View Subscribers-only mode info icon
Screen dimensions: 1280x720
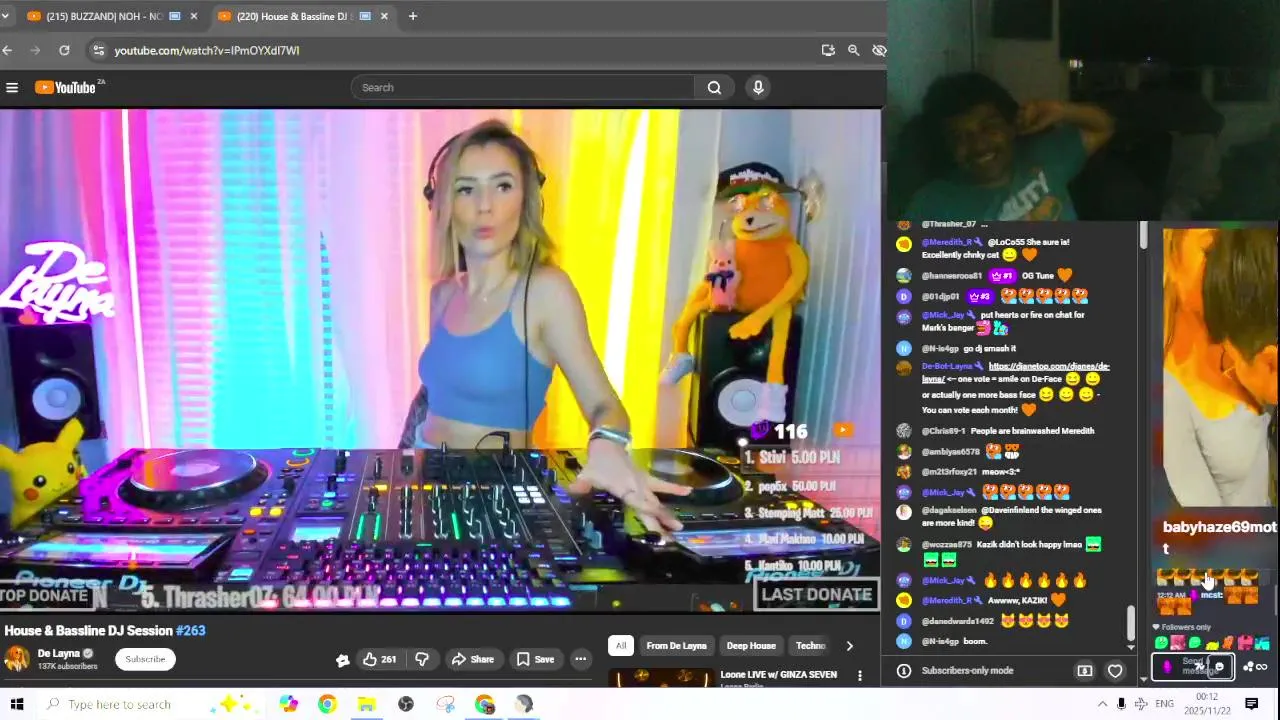coord(904,671)
